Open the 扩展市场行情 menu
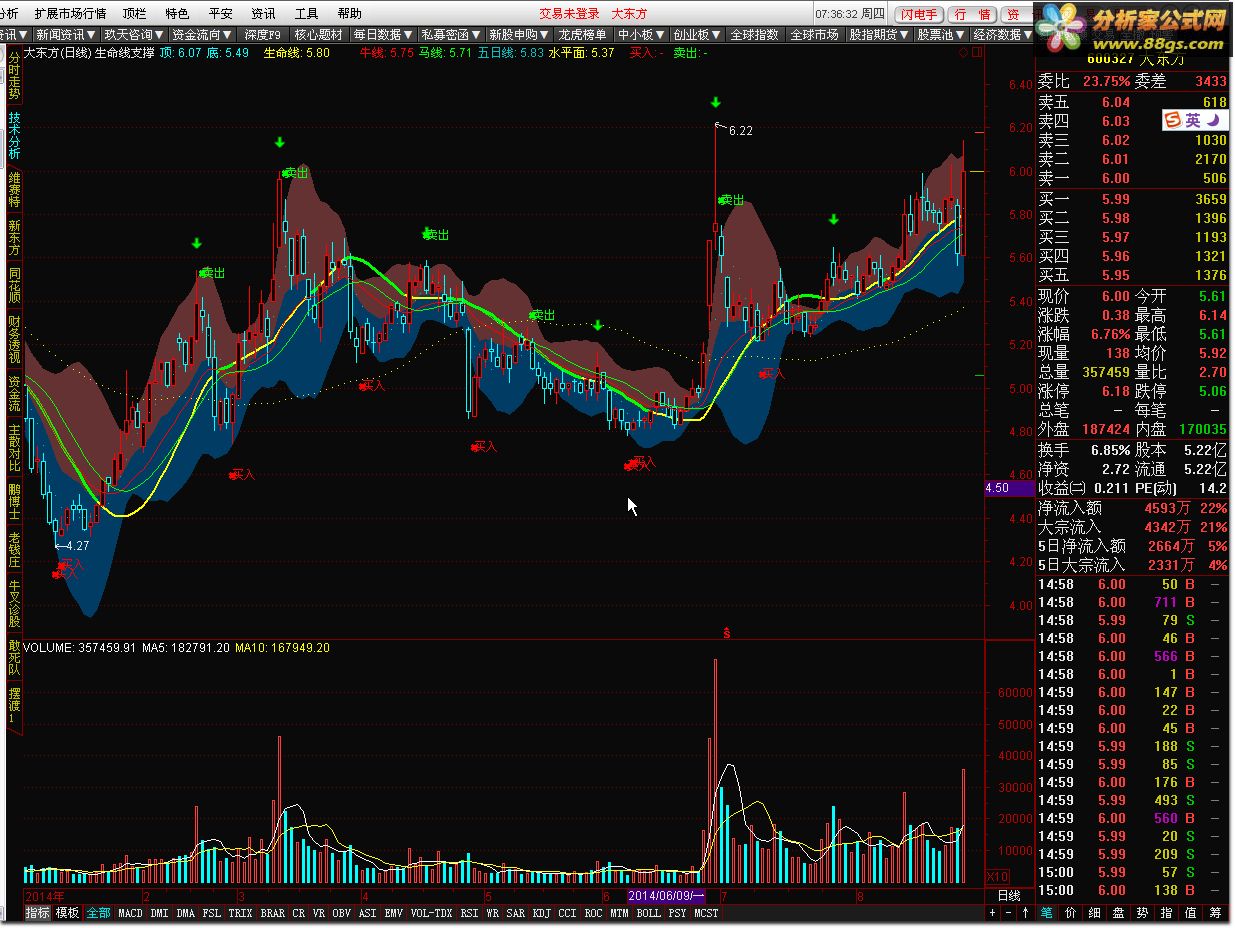1235x928 pixels. pos(70,14)
